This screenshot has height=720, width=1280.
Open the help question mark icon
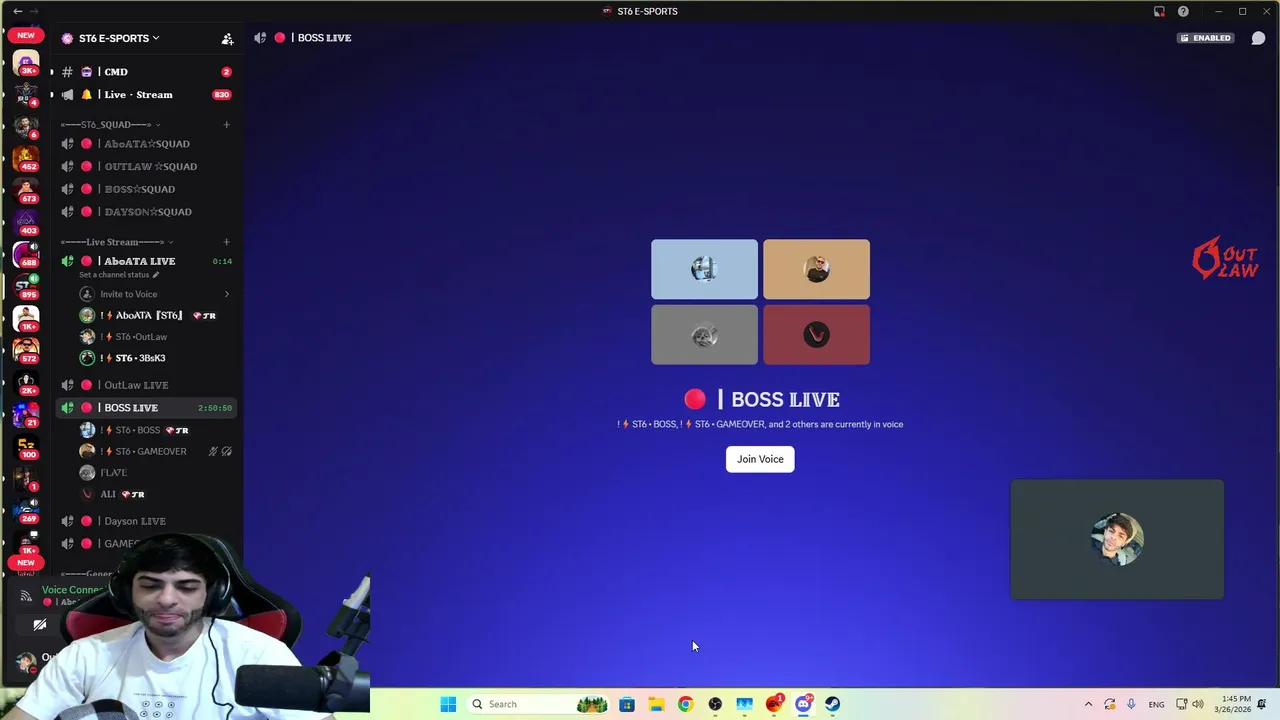[x=1183, y=11]
